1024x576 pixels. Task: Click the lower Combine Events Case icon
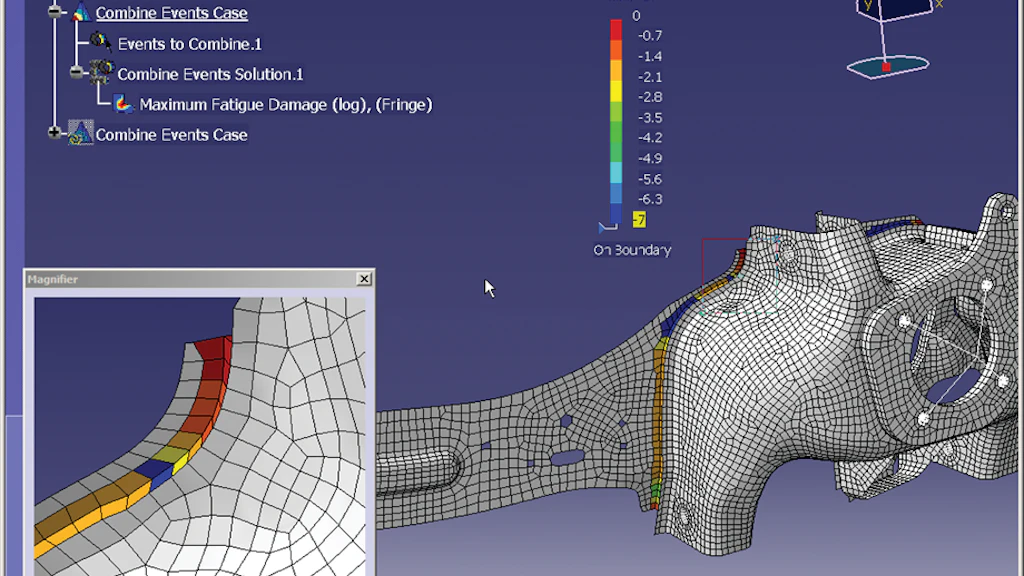coord(81,133)
